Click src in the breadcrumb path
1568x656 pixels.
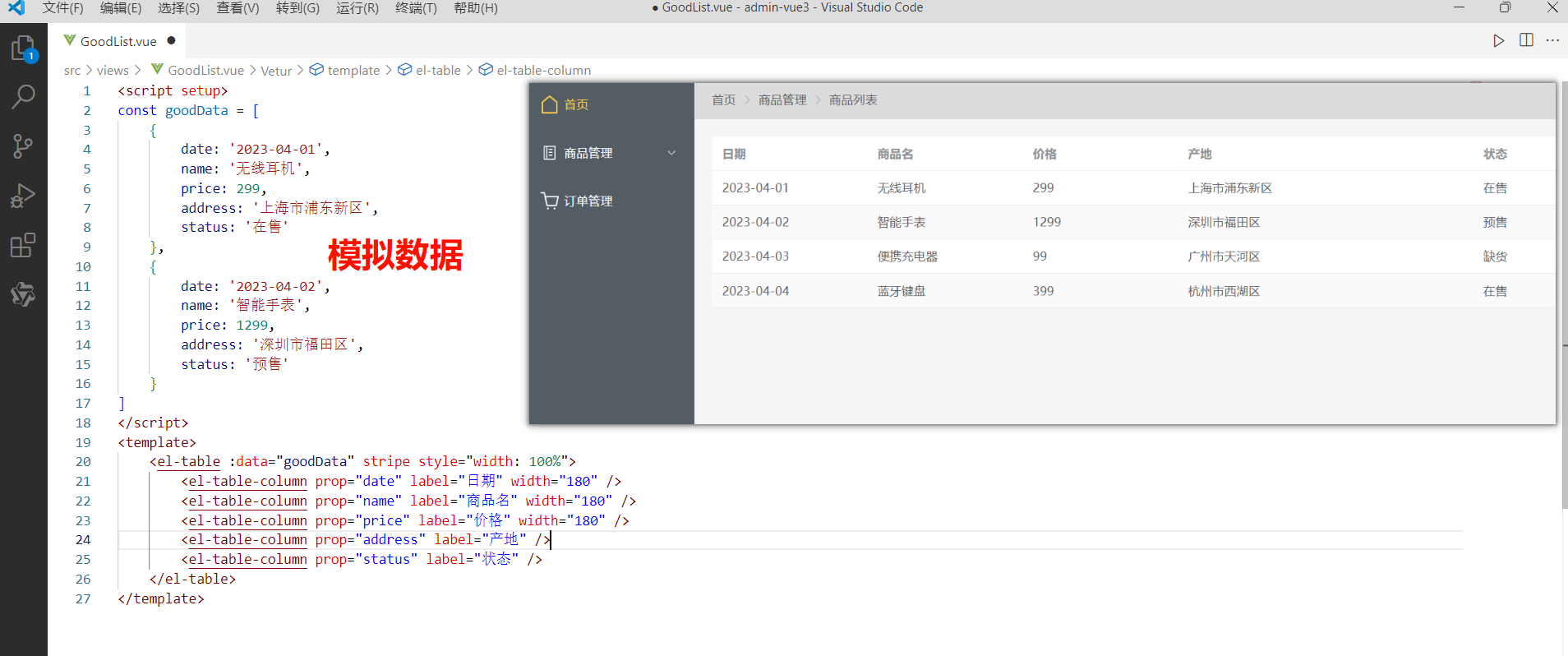point(72,71)
